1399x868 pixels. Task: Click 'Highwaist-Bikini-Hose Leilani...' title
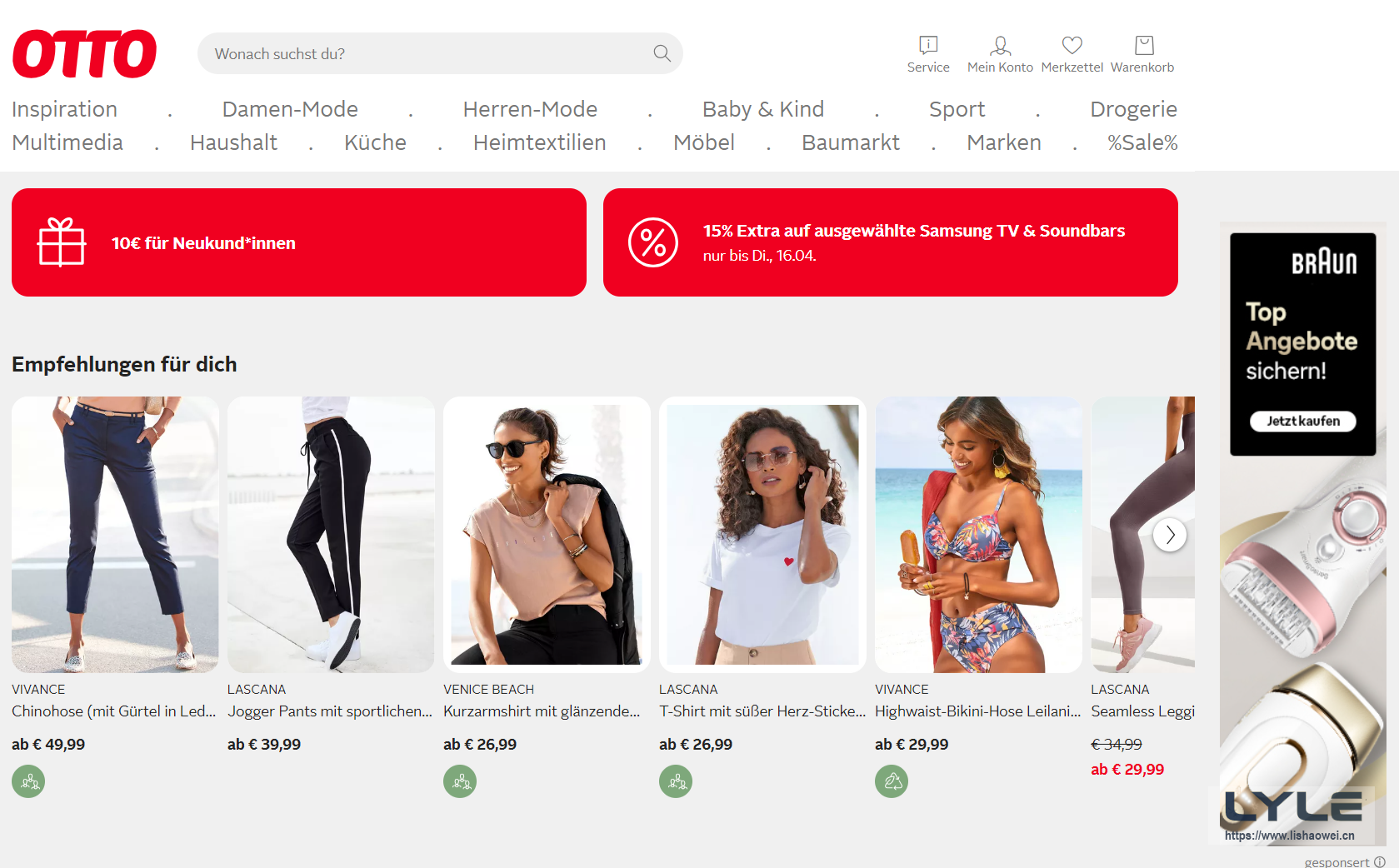(977, 711)
